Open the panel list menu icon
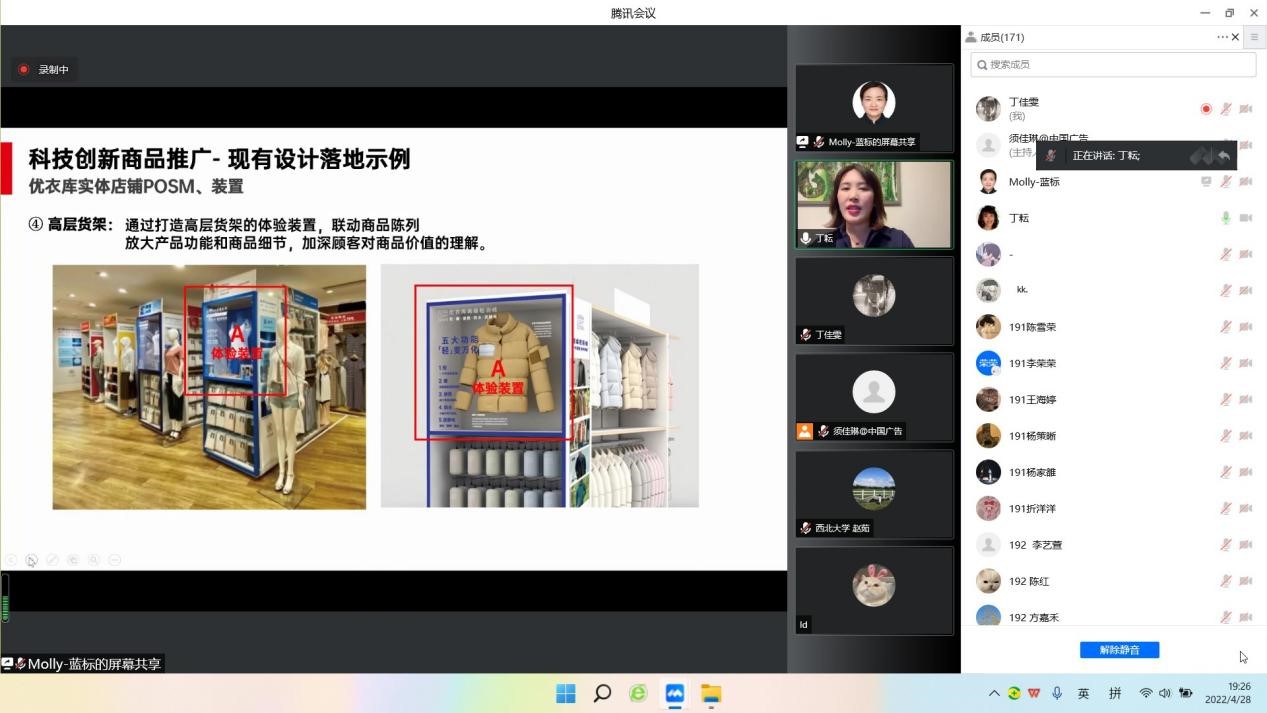This screenshot has height=713, width=1267. tap(1254, 37)
